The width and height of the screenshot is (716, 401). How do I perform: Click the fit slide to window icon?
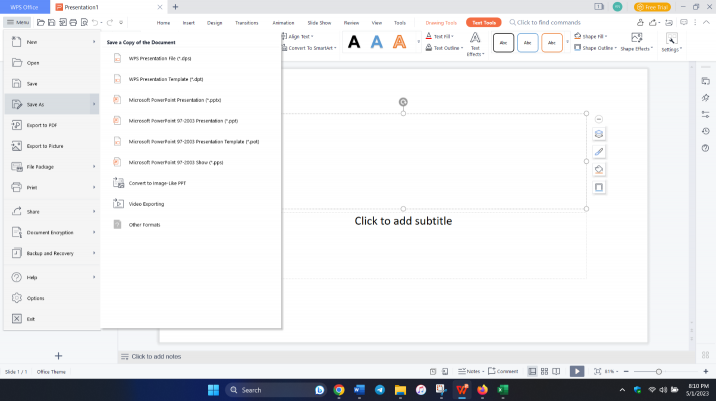click(597, 371)
